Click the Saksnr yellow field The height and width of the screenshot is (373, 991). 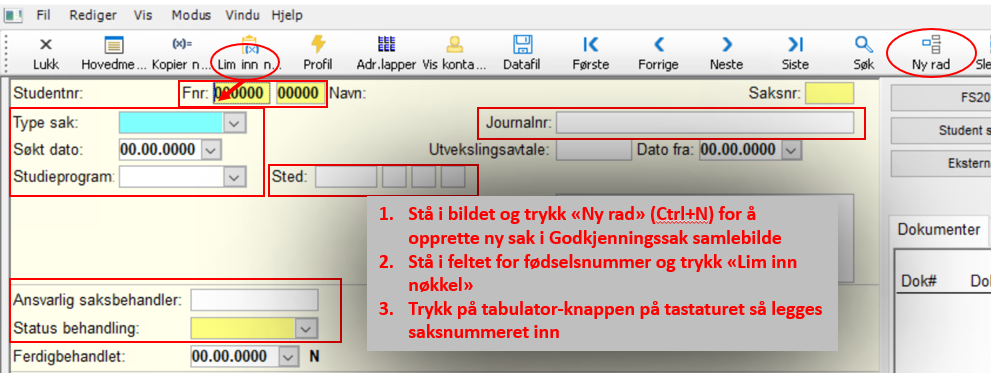829,94
